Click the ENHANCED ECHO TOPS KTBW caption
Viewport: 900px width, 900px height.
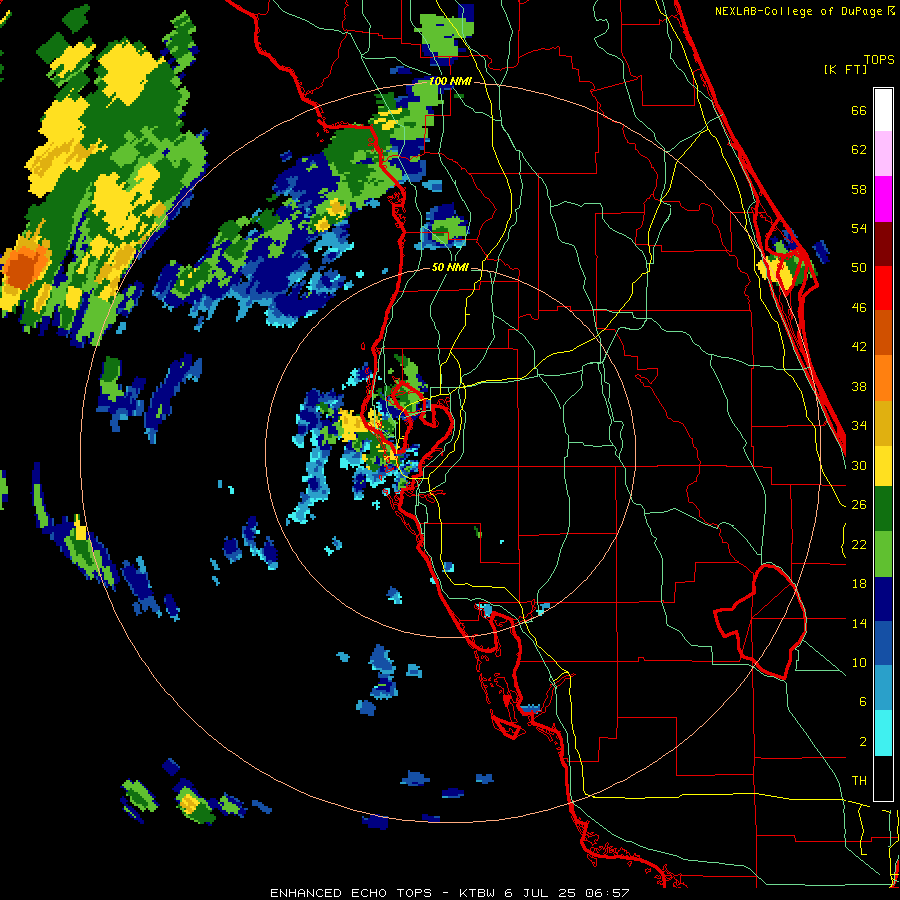[450, 893]
